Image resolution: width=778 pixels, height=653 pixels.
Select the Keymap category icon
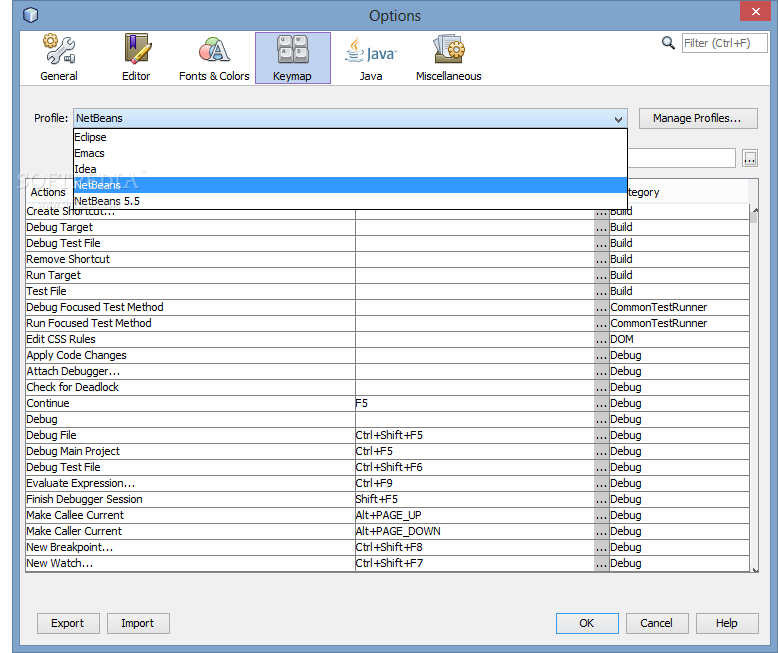coord(293,58)
